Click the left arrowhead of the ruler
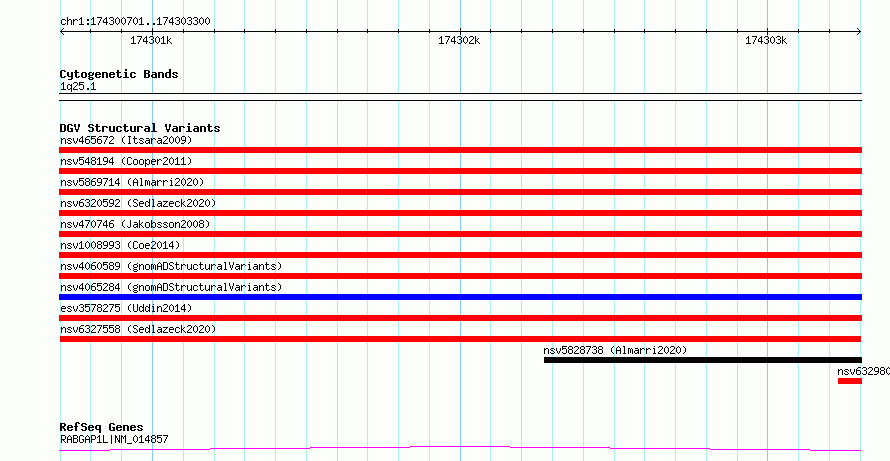Screen dimensions: 890x461 pyautogui.click(x=62, y=31)
